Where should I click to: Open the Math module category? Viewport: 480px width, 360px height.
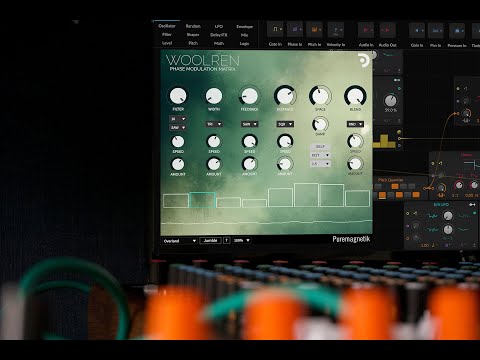coord(219,43)
